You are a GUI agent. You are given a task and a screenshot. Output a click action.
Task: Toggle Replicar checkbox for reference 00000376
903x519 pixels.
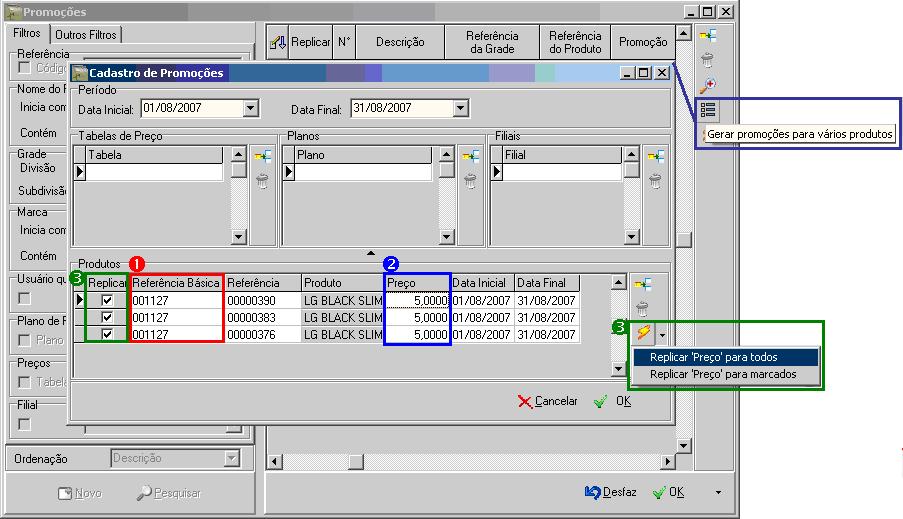tap(106, 334)
